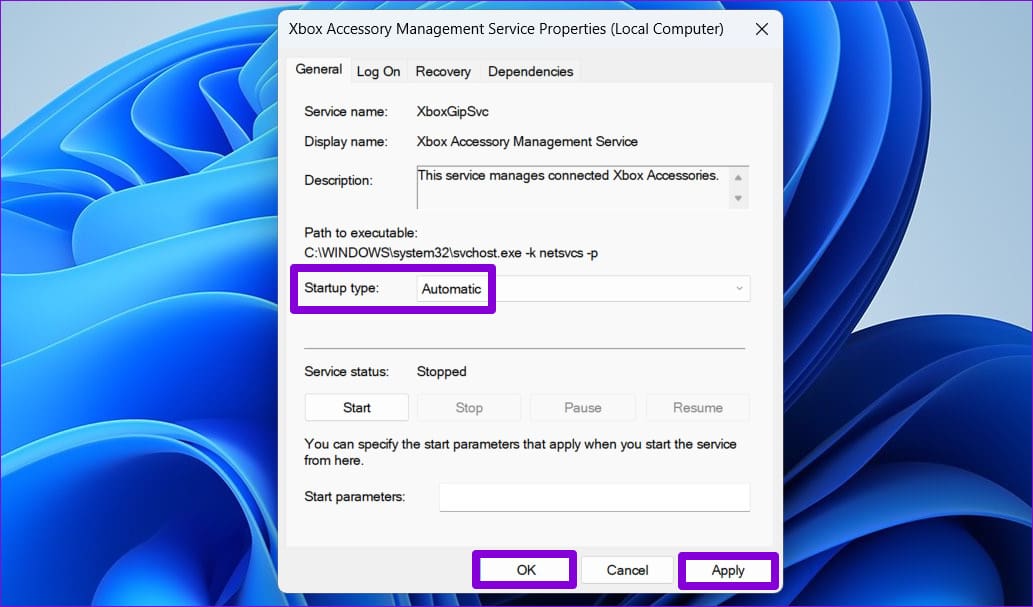Click the greyed-out Pause button
The width and height of the screenshot is (1033, 607).
pos(582,407)
